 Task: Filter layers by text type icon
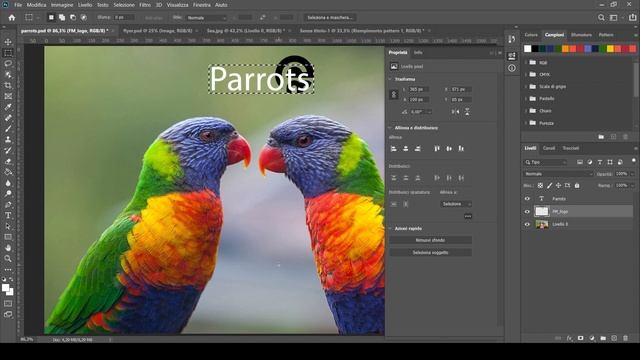(x=600, y=162)
